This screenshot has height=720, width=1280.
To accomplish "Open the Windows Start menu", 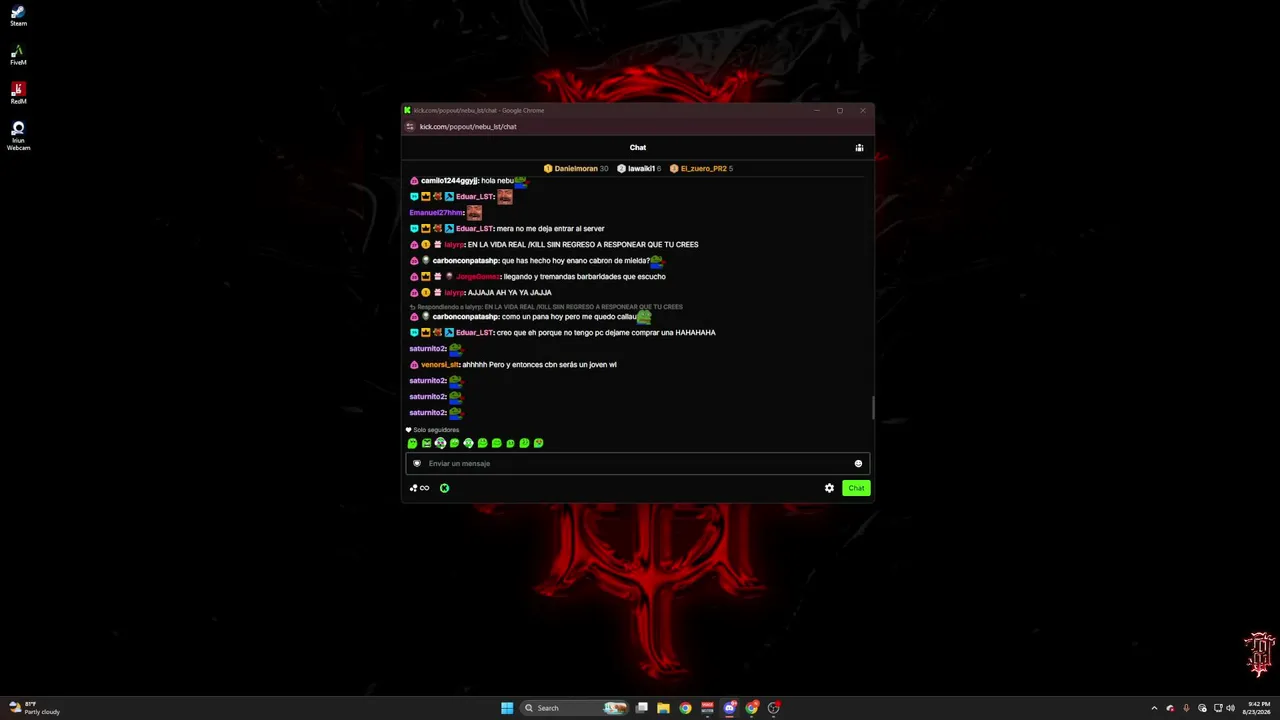I will coord(507,708).
